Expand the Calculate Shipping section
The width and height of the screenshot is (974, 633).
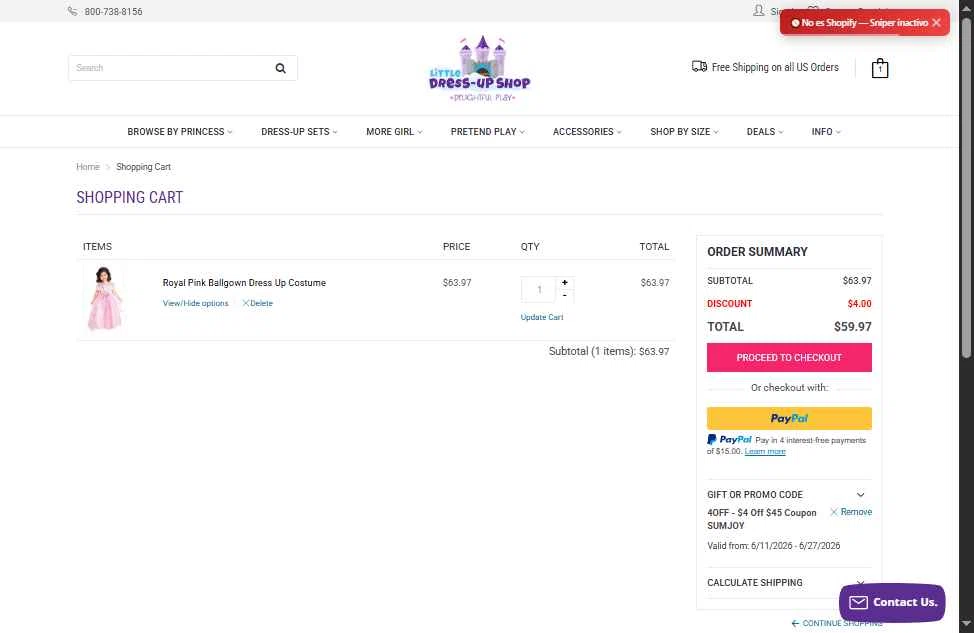(x=789, y=583)
